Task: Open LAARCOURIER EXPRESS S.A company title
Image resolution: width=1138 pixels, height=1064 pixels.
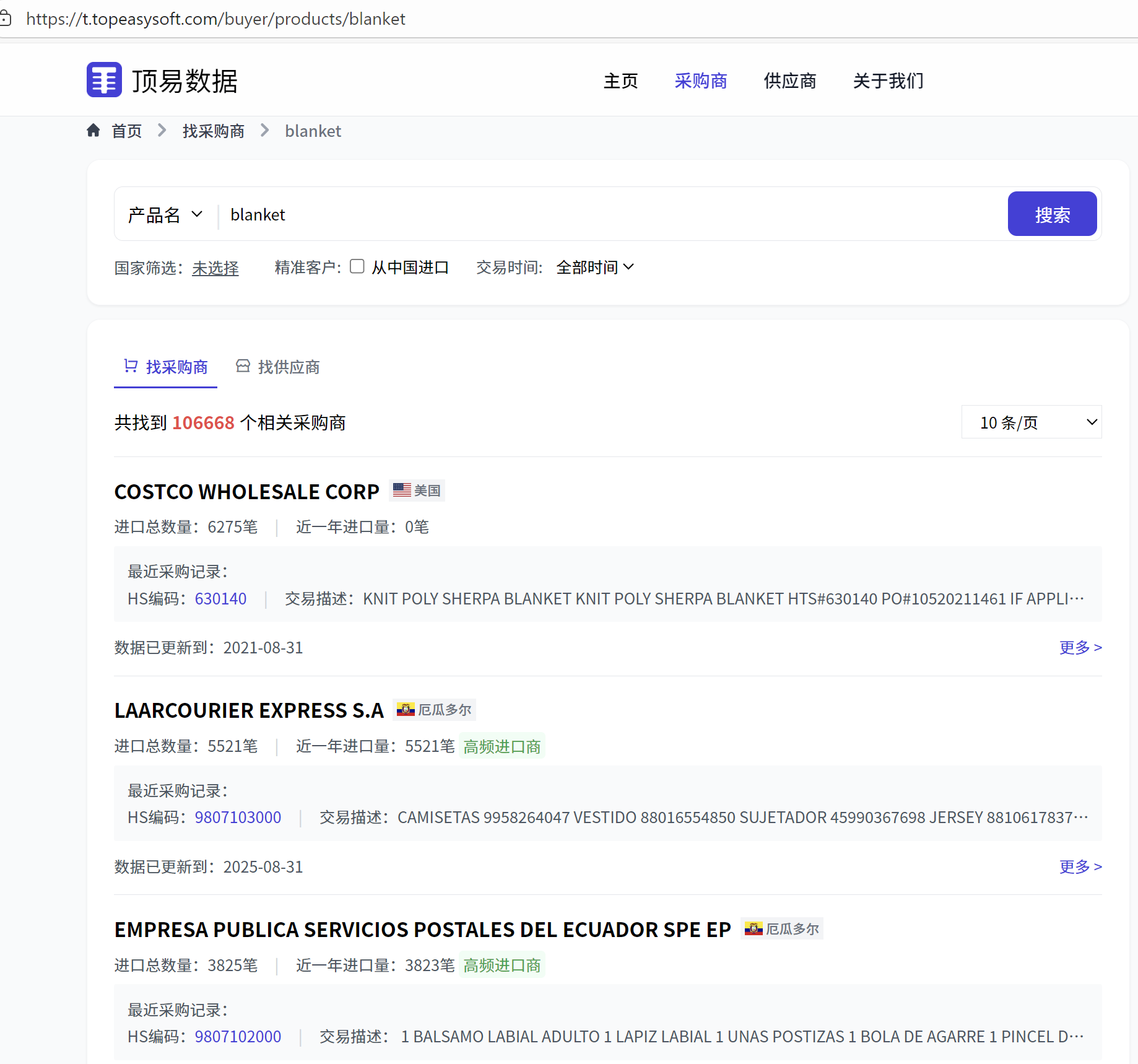Action: [249, 710]
